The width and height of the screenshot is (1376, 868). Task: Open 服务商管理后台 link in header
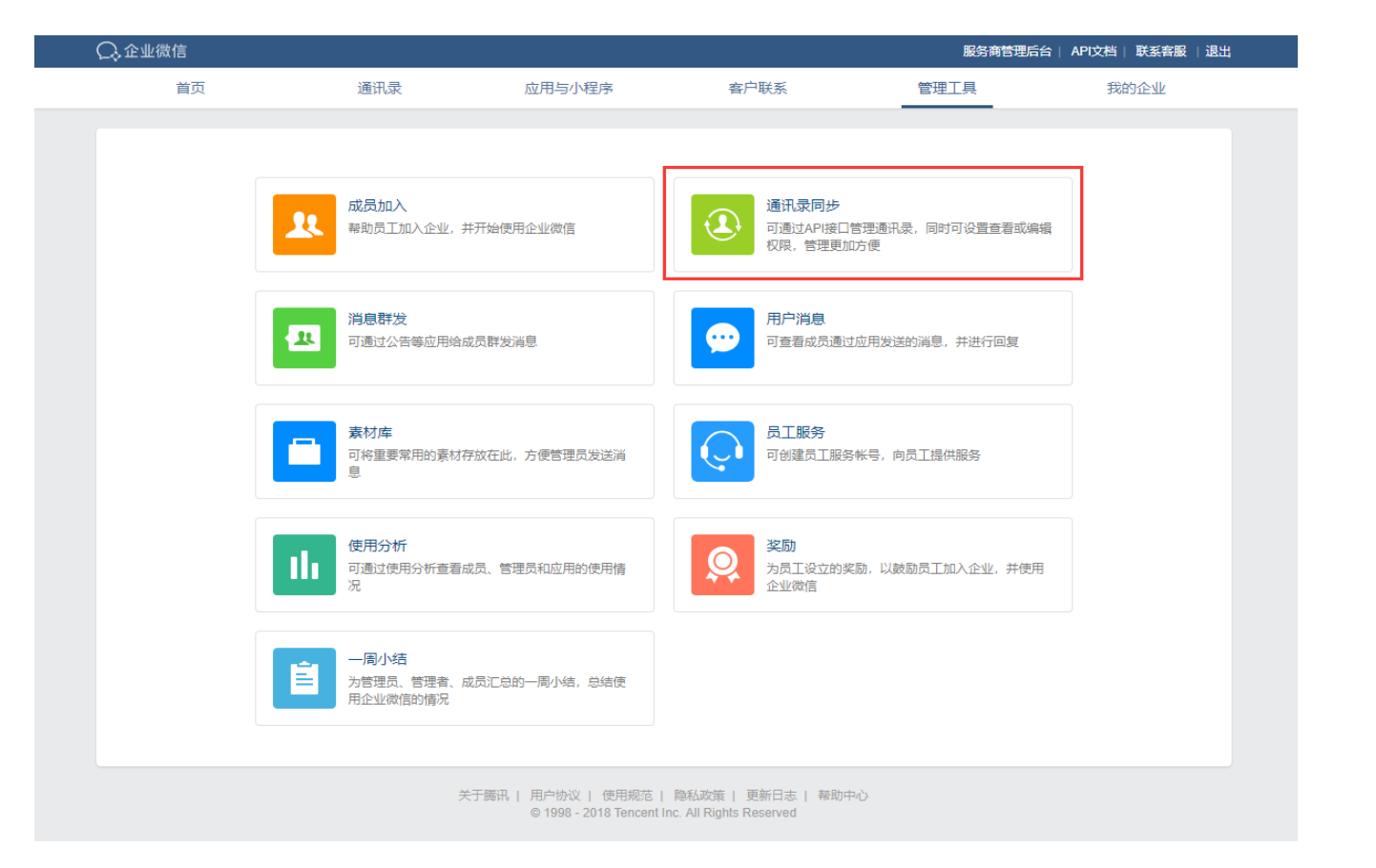click(x=1007, y=52)
